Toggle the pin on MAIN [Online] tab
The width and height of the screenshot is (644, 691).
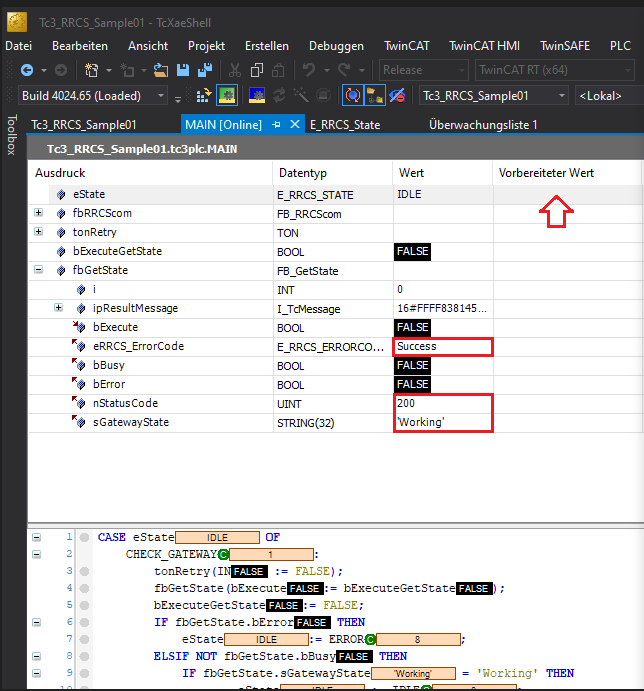[x=276, y=125]
